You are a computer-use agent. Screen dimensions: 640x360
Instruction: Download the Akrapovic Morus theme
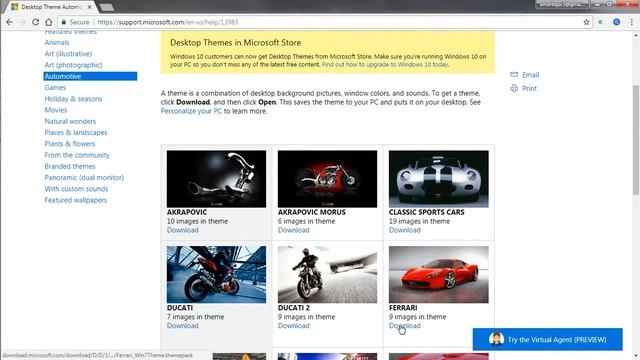pyautogui.click(x=293, y=230)
